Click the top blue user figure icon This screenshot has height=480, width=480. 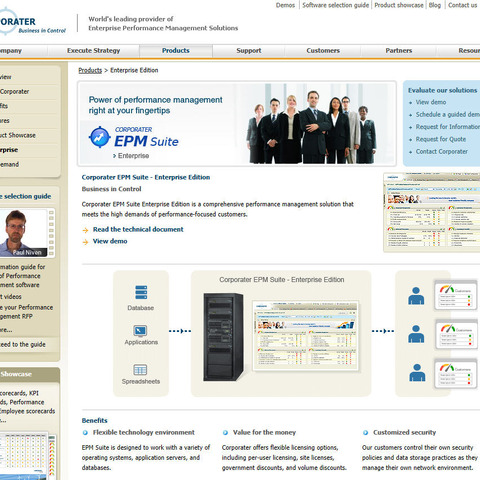click(416, 296)
